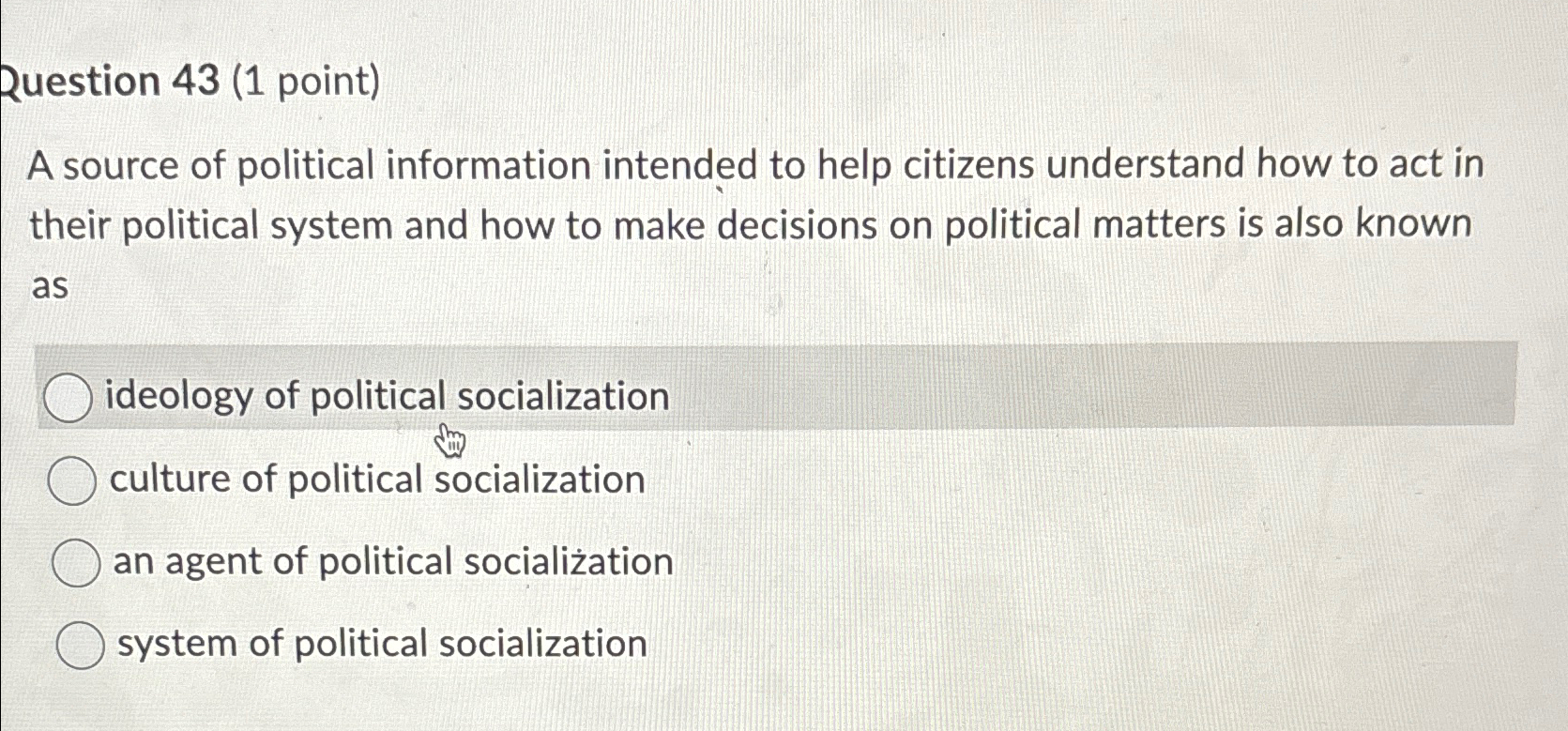Select the "ideology of political socialization" radio button
This screenshot has height=731, width=1568.
pyautogui.click(x=67, y=397)
